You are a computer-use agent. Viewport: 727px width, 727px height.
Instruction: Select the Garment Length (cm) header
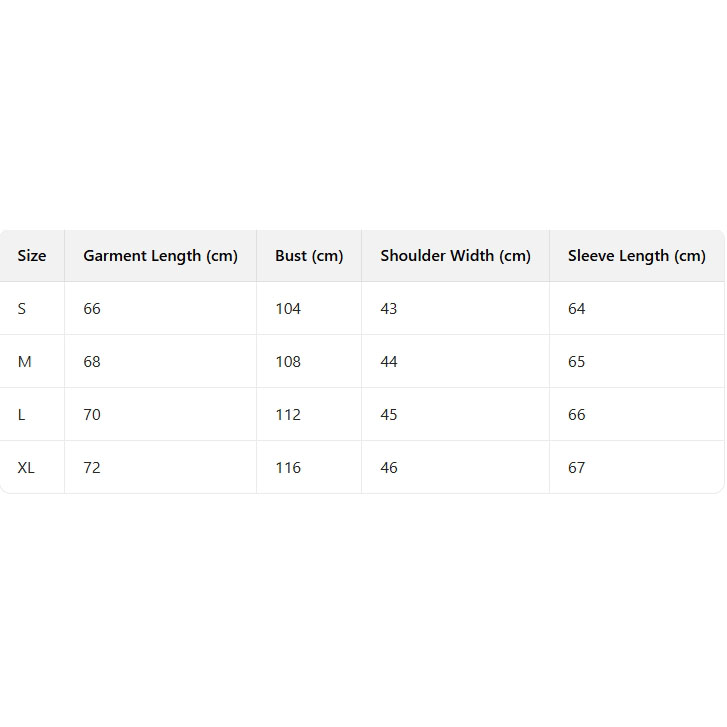[160, 256]
